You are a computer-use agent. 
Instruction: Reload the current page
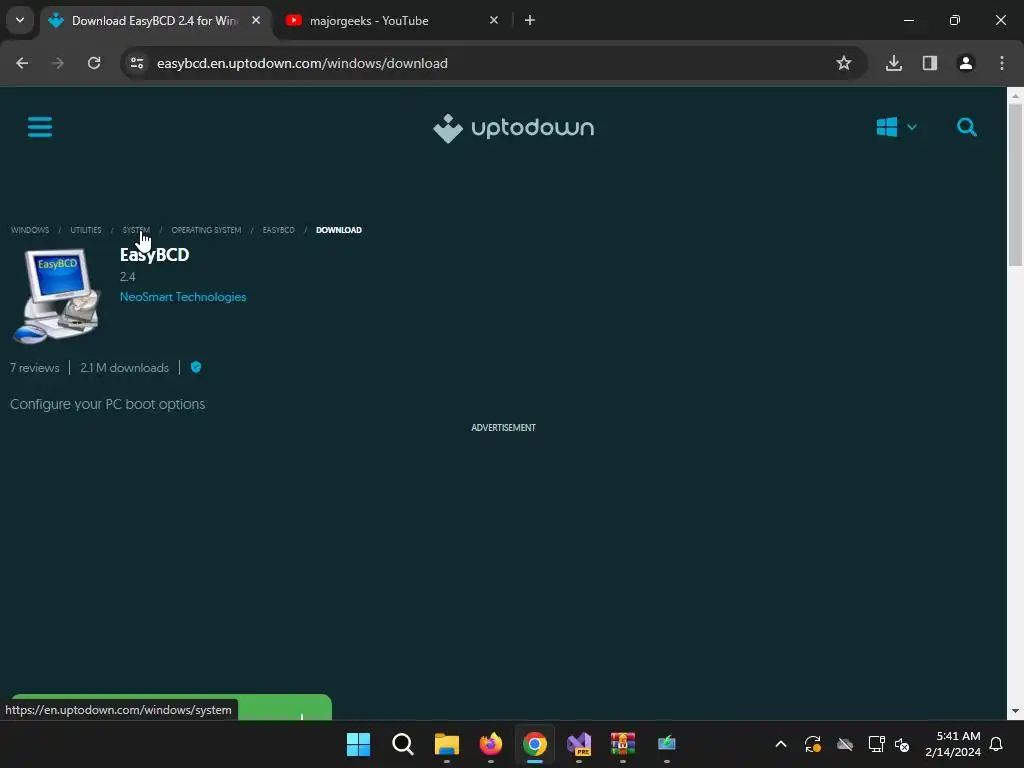[x=94, y=63]
